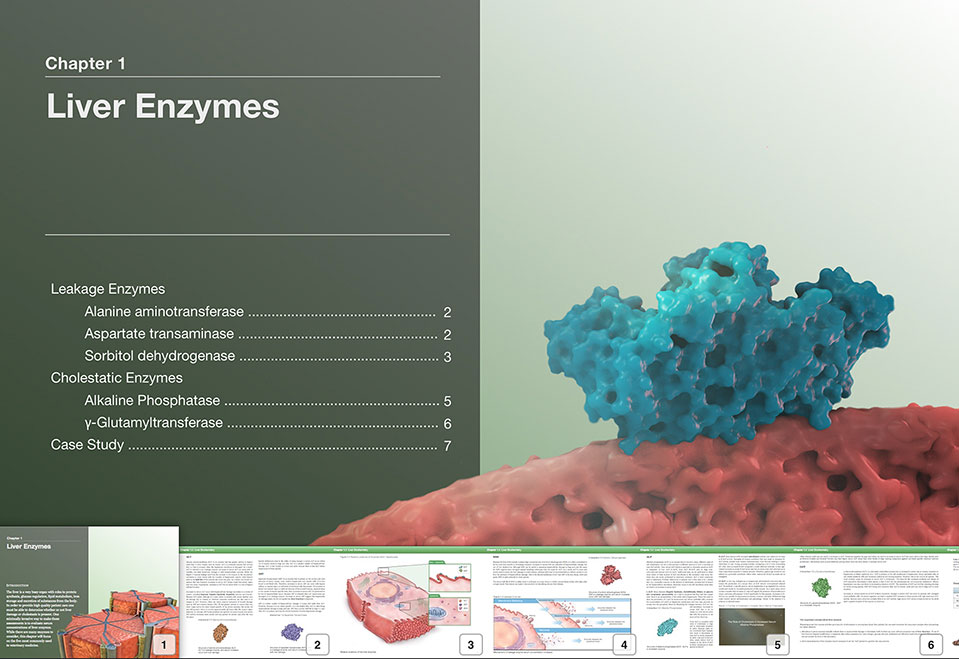Select the Liver Enzymes chapter title
The height and width of the screenshot is (659, 959).
pos(163,106)
